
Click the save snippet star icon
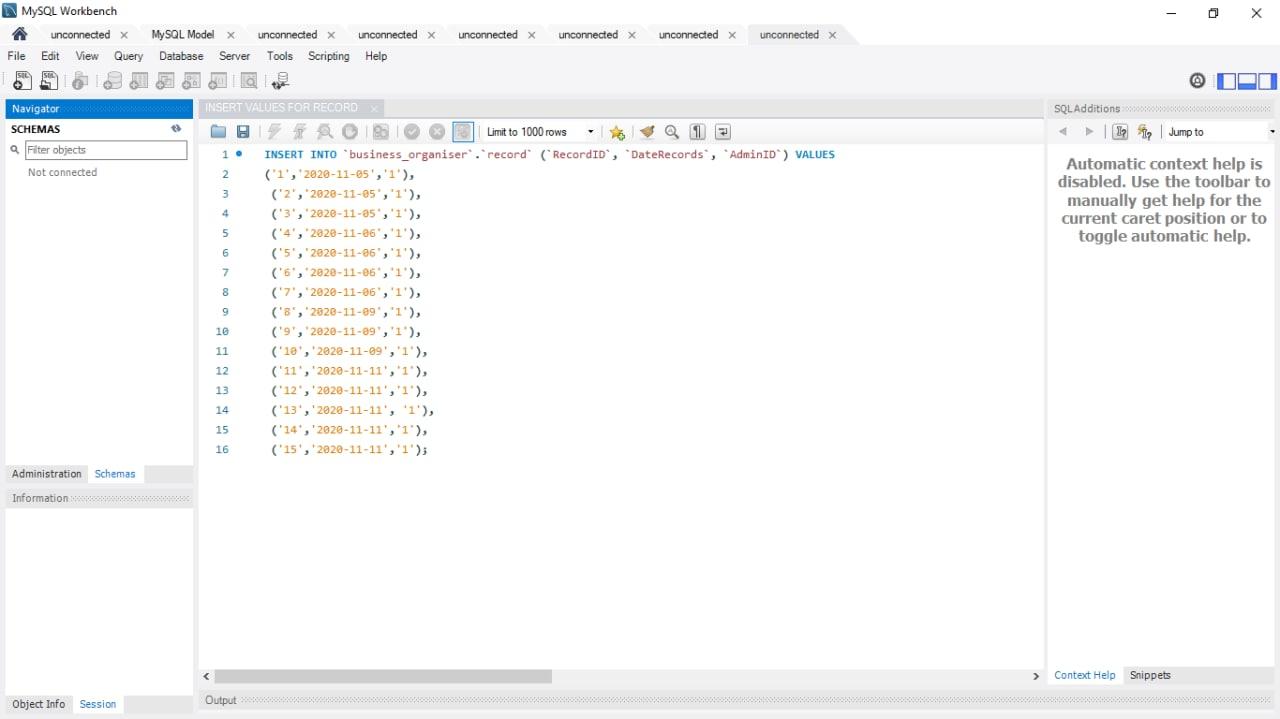click(x=618, y=131)
